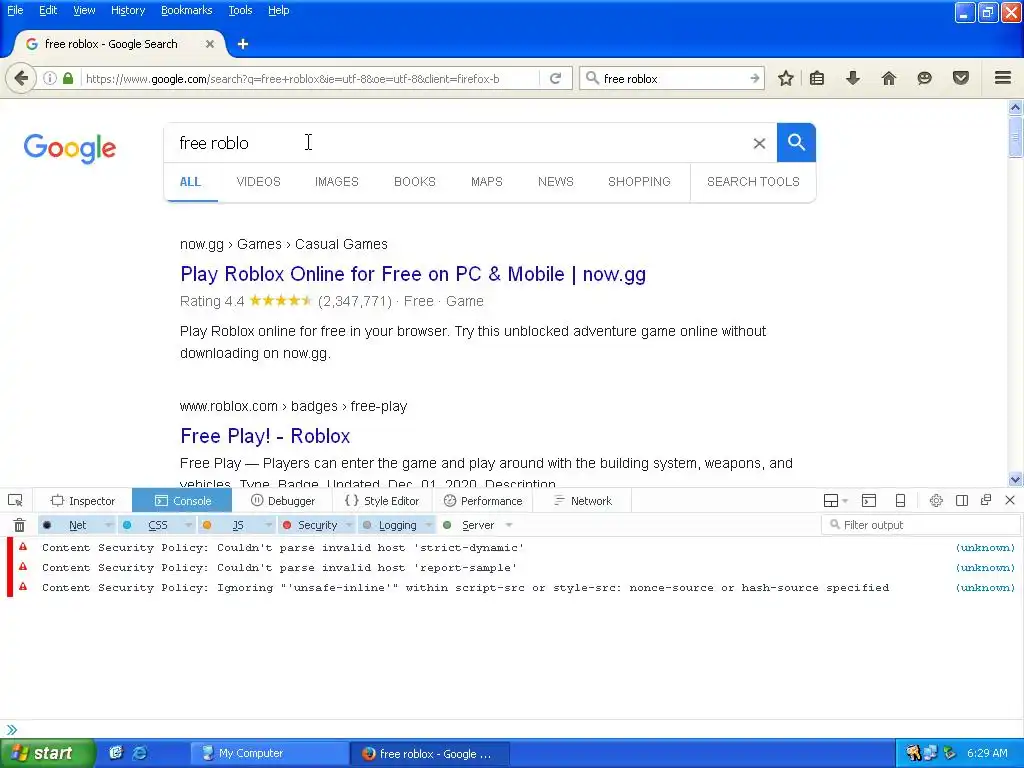Screen dimensions: 1024x768
Task: Submit search with blue magnifier button
Action: tap(796, 142)
